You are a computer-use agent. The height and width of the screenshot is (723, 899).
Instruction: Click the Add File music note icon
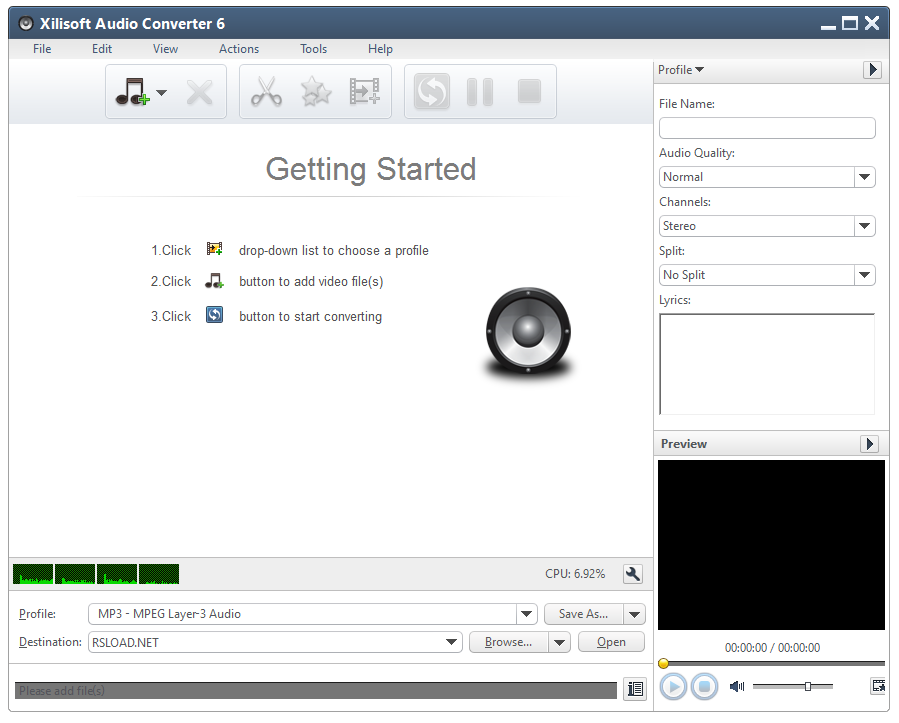click(133, 91)
